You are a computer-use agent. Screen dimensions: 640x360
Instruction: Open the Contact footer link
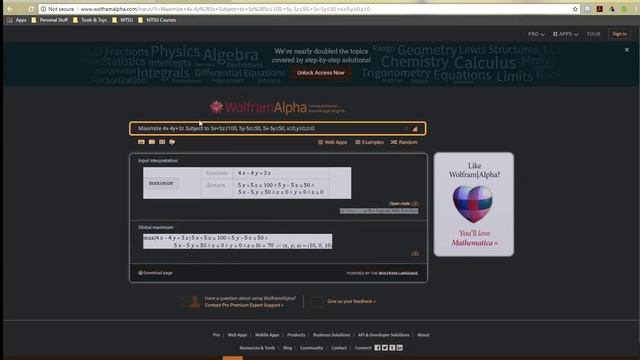339,348
